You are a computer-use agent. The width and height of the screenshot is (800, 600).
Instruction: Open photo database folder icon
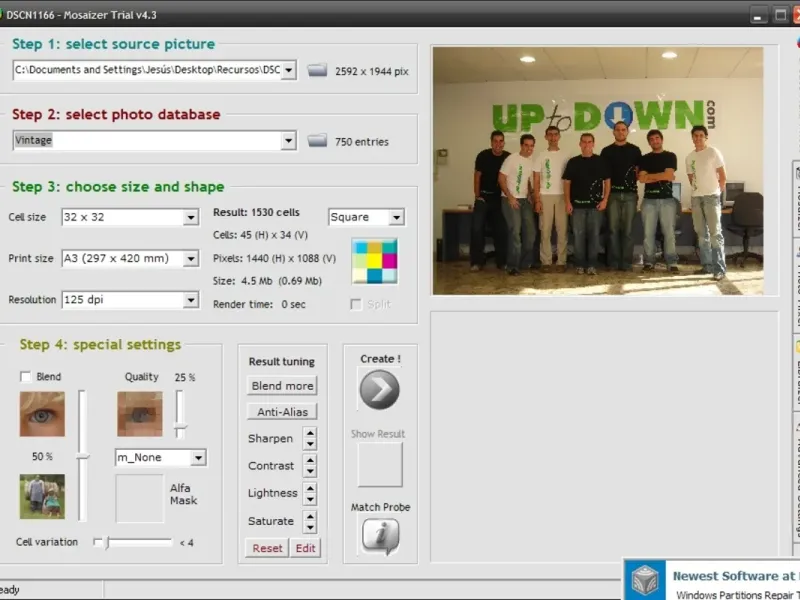click(317, 141)
